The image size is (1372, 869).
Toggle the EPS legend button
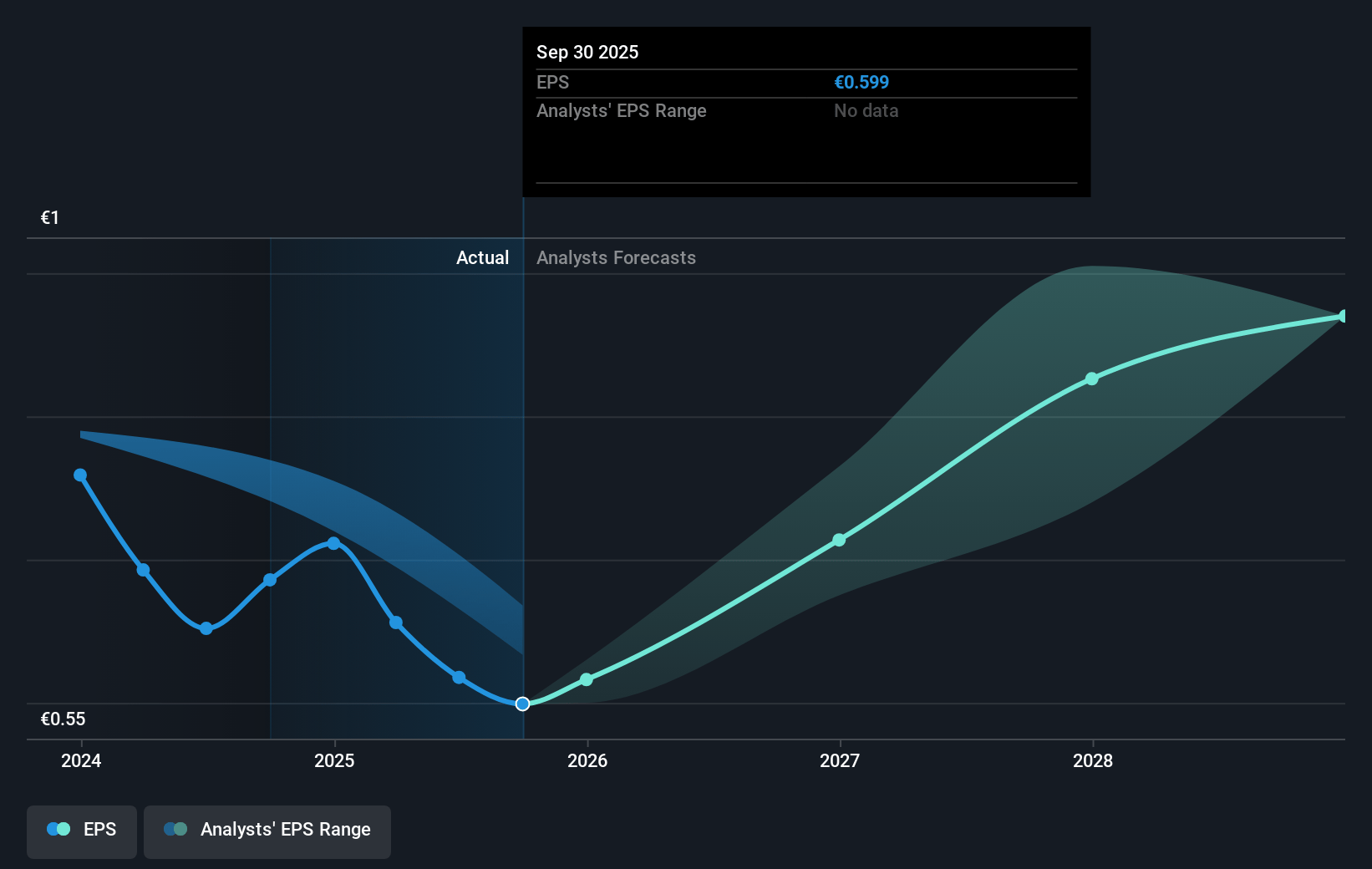coord(82,831)
